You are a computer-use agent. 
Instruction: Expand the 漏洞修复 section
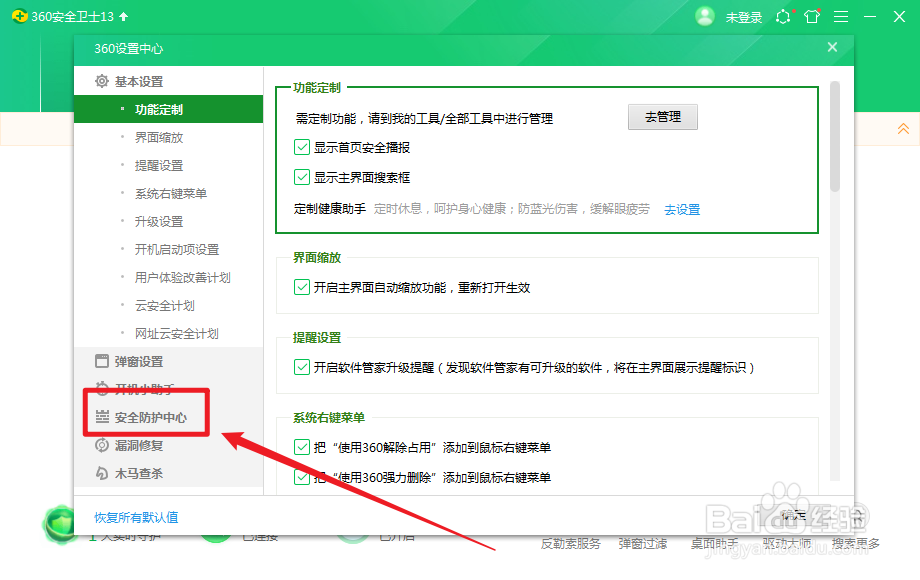tap(168, 446)
